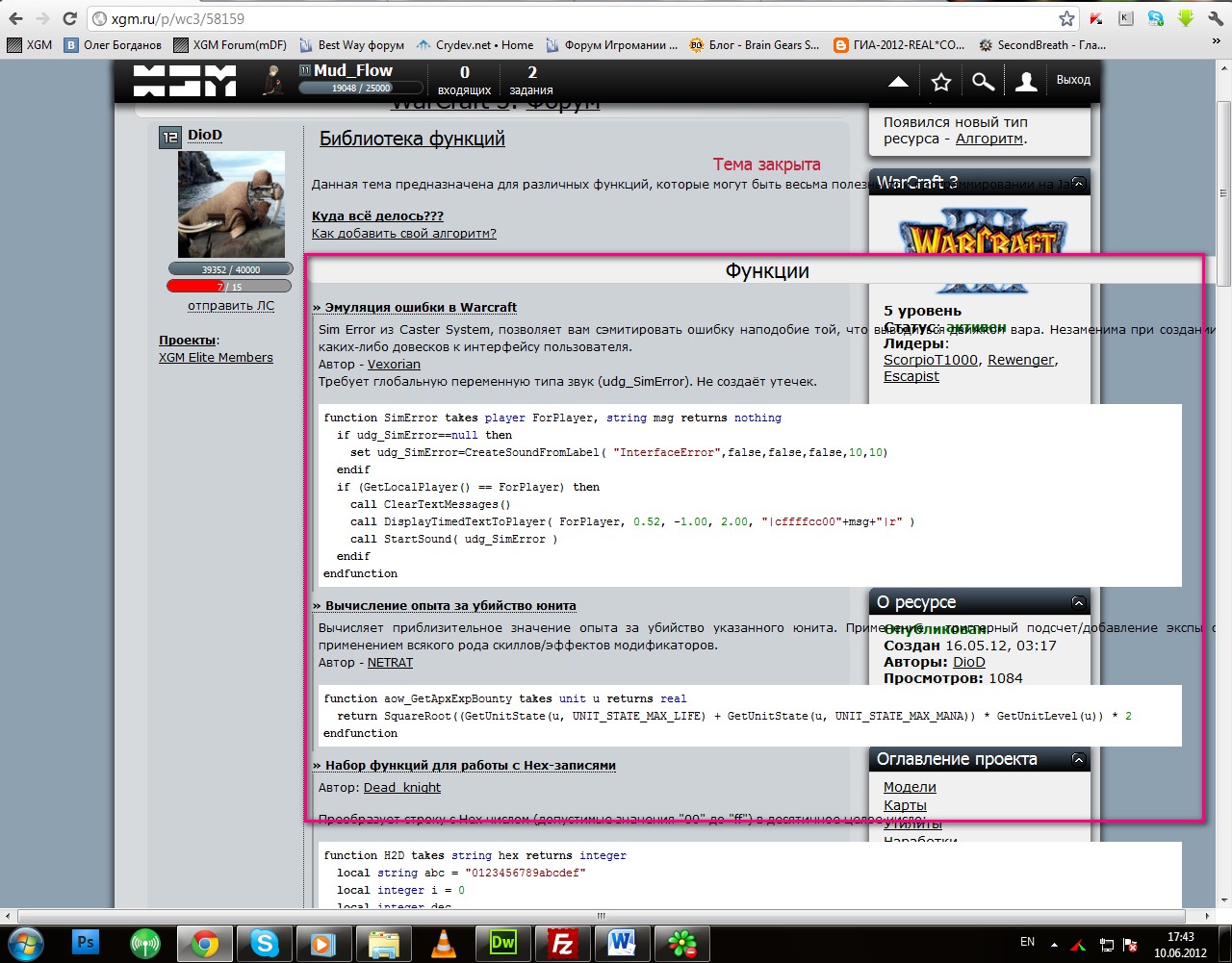Viewport: 1232px width, 963px height.
Task: Click the white up-arrow icon in the XGM header
Action: 898,82
